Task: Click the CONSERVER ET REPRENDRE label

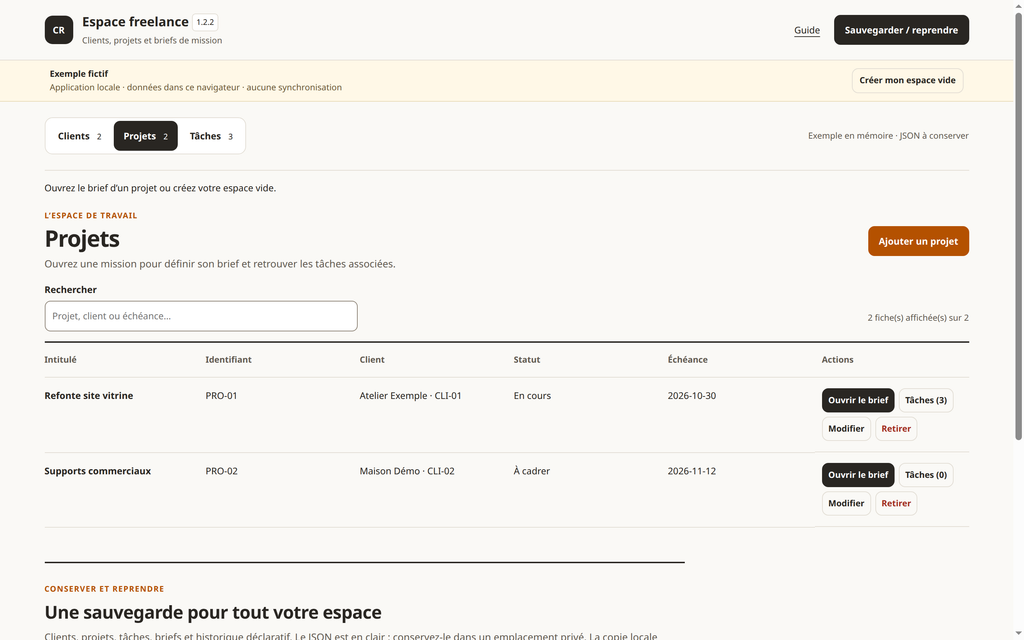Action: coord(104,589)
